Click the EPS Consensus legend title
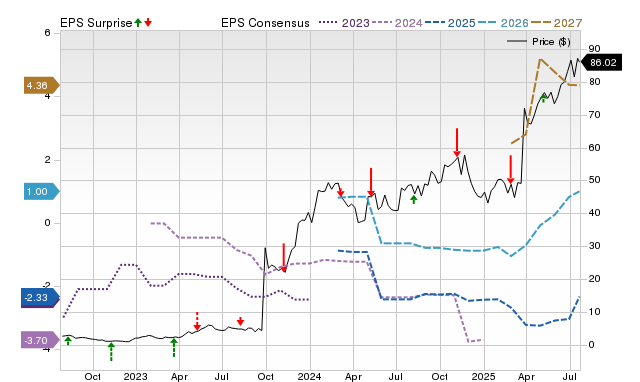Viewport: 640px width, 382px height. pyautogui.click(x=265, y=23)
